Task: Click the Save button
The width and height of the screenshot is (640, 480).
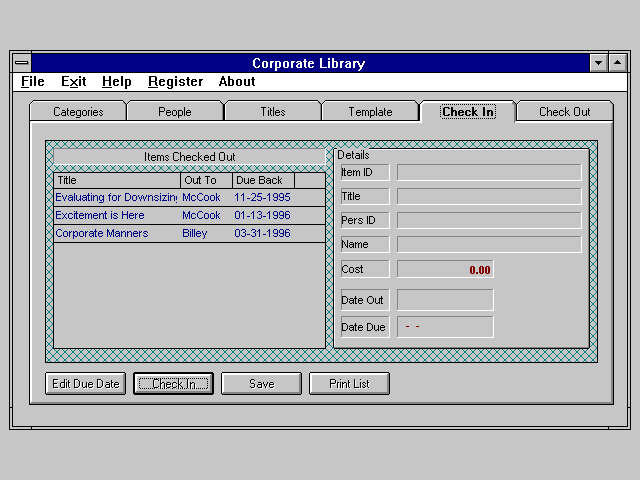Action: click(x=261, y=384)
